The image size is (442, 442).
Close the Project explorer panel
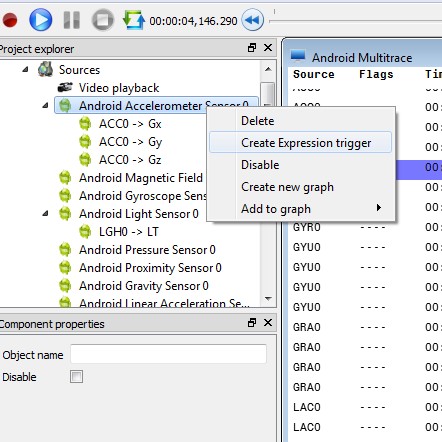pyautogui.click(x=268, y=48)
